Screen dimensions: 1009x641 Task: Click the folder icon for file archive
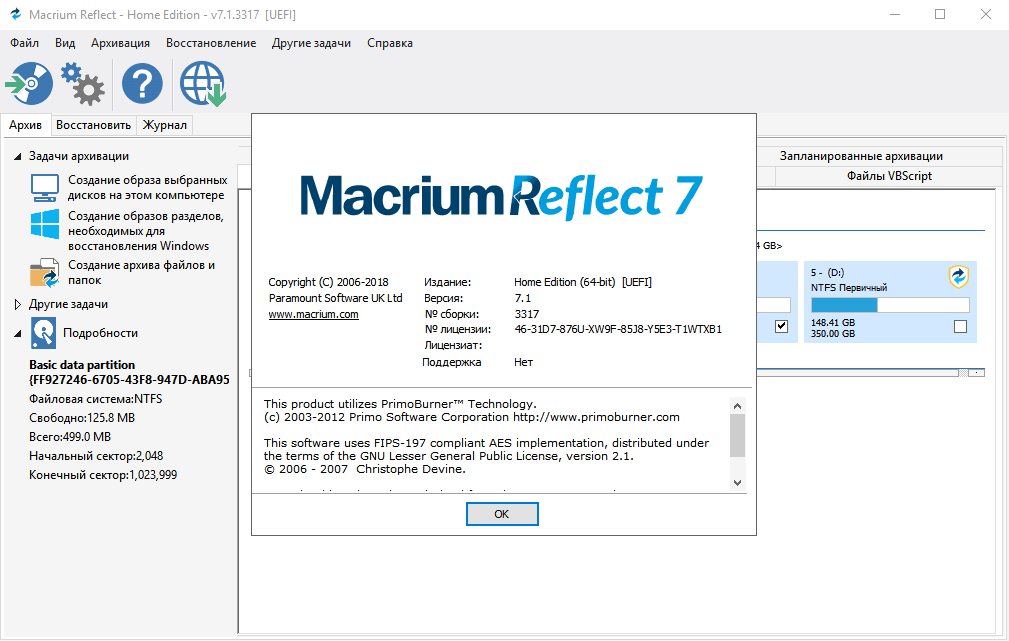(x=44, y=273)
